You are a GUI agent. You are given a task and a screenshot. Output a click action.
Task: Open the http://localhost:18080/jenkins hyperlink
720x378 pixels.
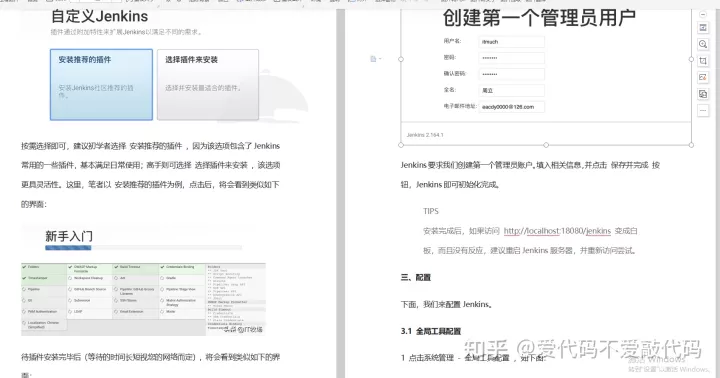[557, 231]
